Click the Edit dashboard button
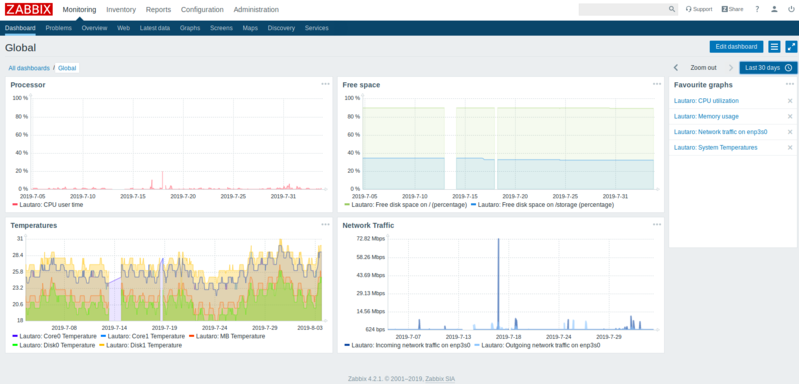The width and height of the screenshot is (799, 384). [736, 47]
